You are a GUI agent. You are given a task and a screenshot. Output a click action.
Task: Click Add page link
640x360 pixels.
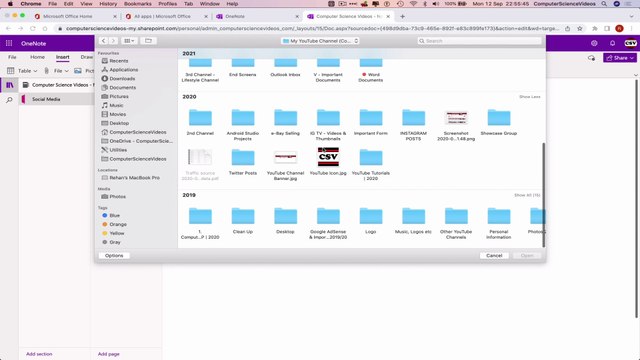(x=109, y=354)
